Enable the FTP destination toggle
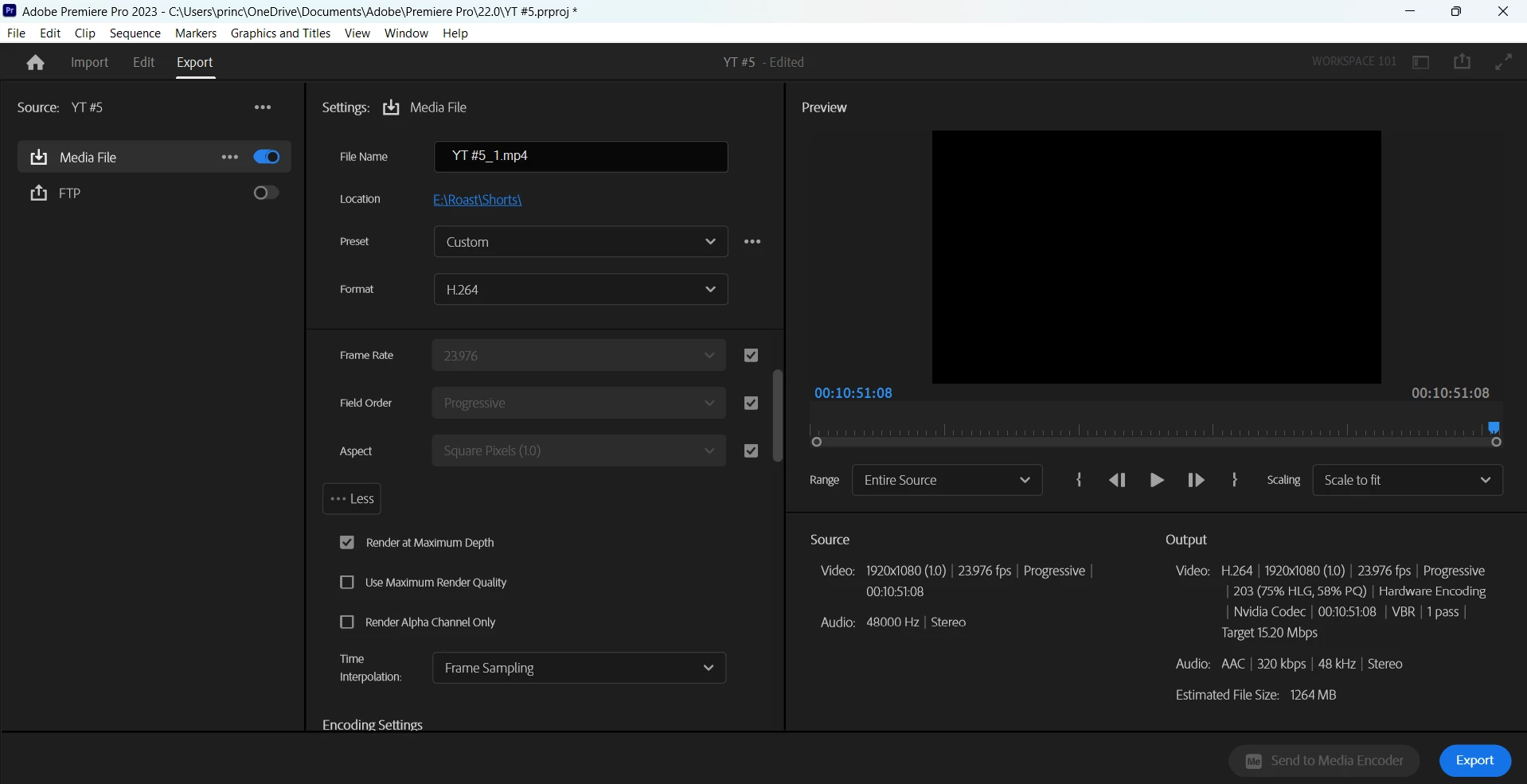The image size is (1527, 784). pyautogui.click(x=267, y=193)
